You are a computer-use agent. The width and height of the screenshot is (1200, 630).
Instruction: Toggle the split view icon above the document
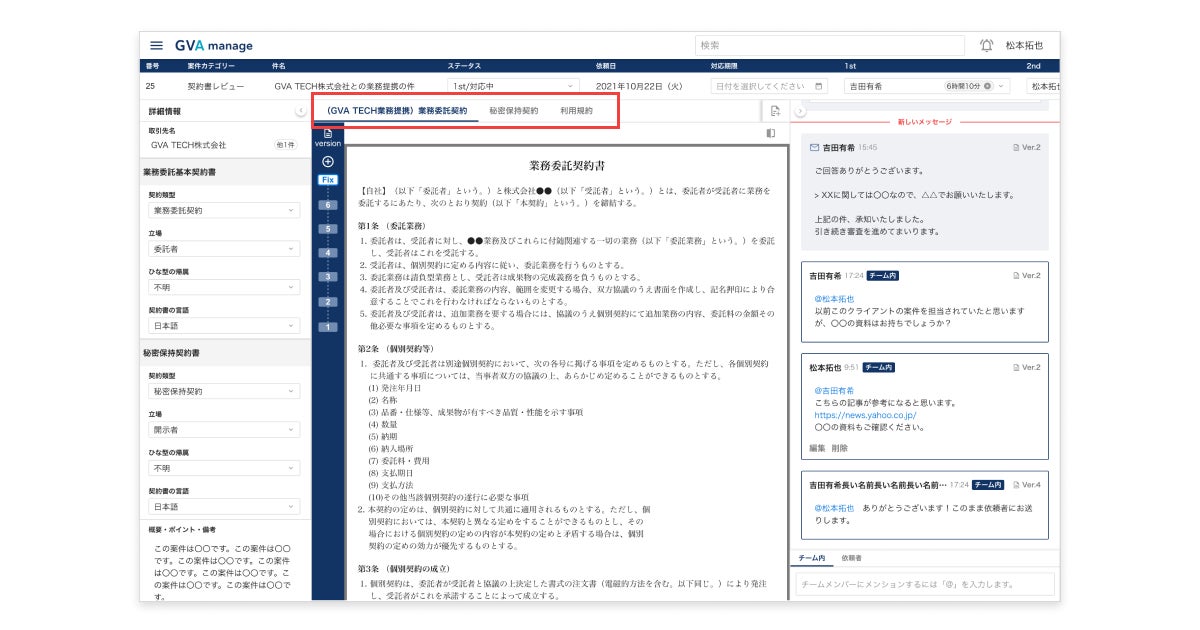point(771,133)
